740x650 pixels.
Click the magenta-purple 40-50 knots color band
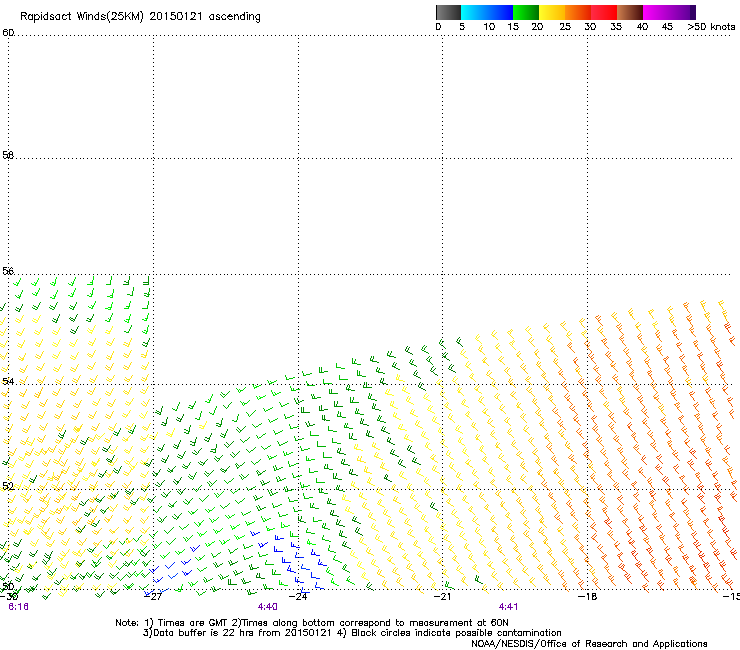click(669, 12)
